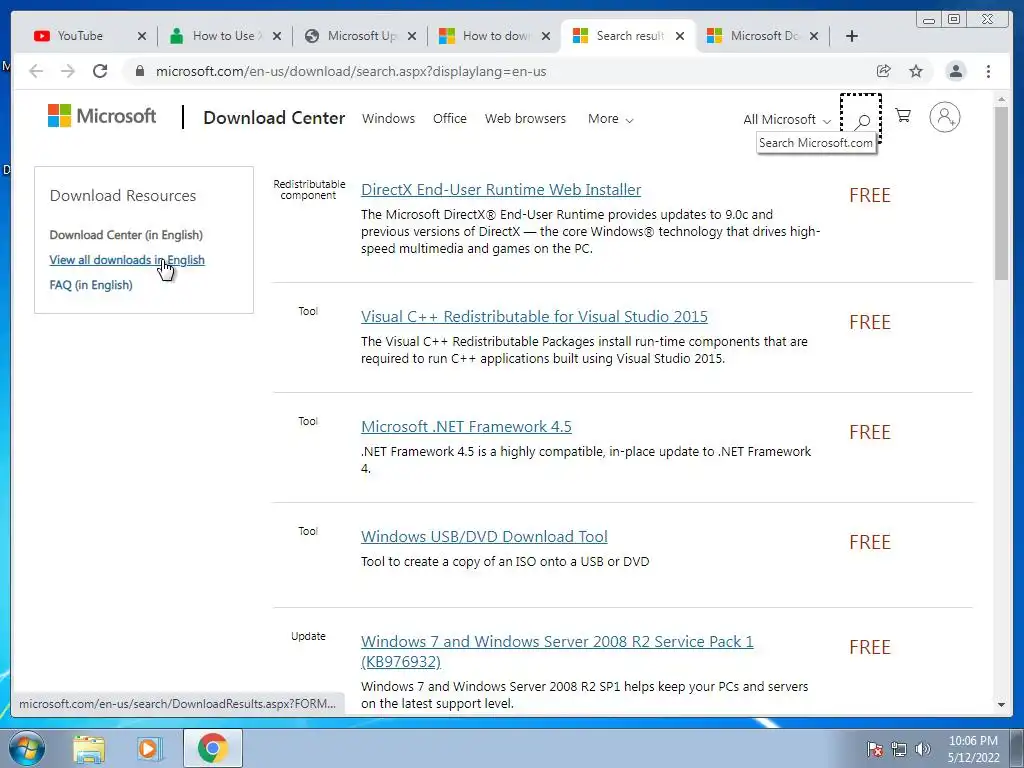1024x768 pixels.
Task: Close the Microsoft Update tab
Action: click(412, 36)
